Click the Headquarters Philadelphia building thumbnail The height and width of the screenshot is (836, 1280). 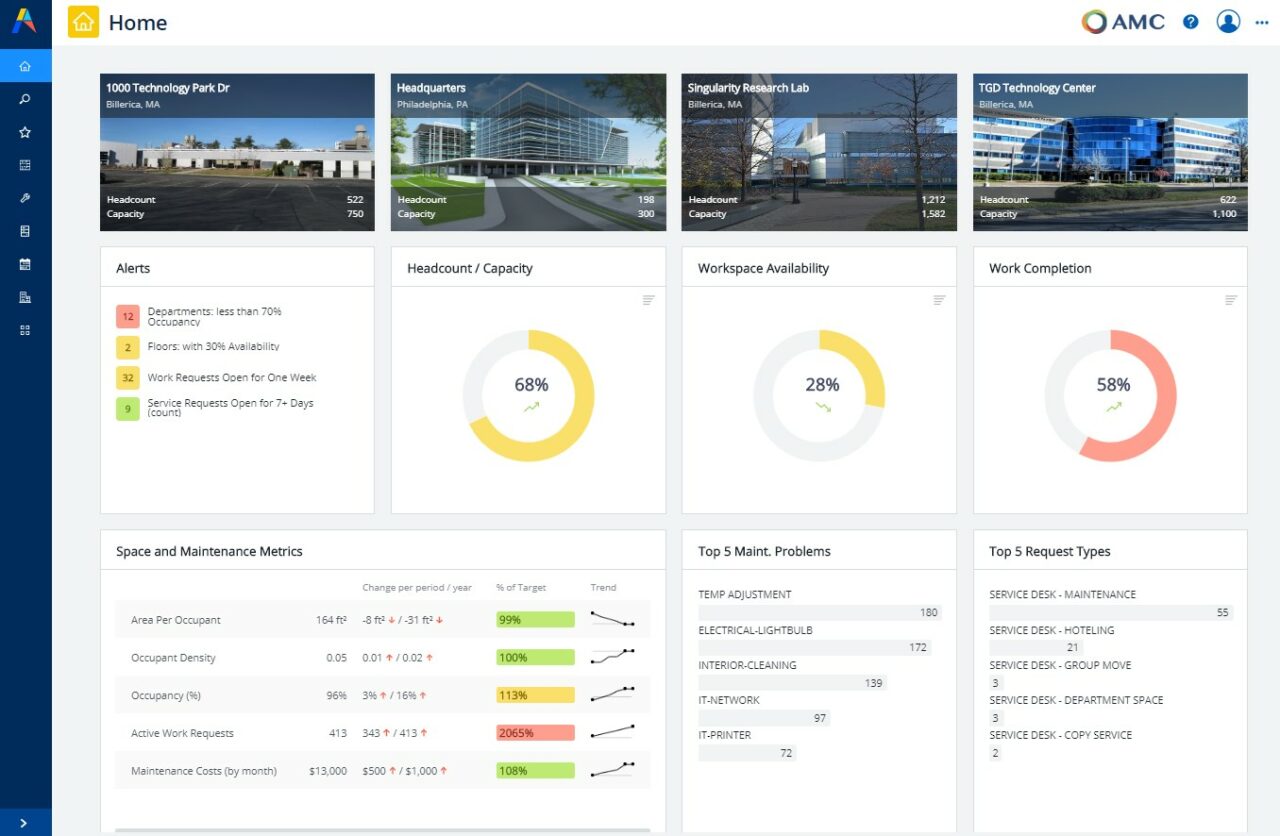[x=527, y=151]
